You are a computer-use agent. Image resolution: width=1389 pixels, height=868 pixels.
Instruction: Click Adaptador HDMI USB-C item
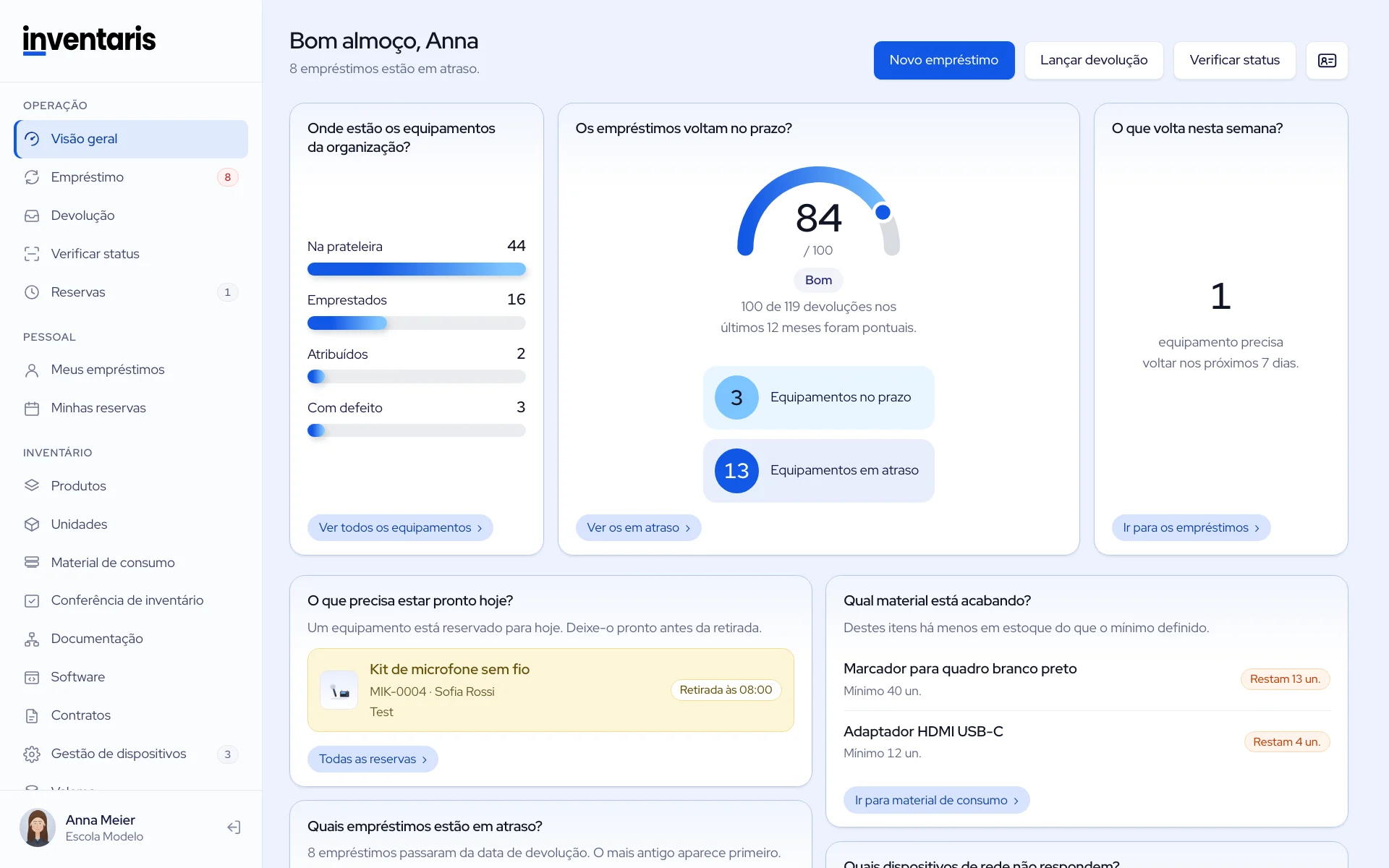point(1087,741)
